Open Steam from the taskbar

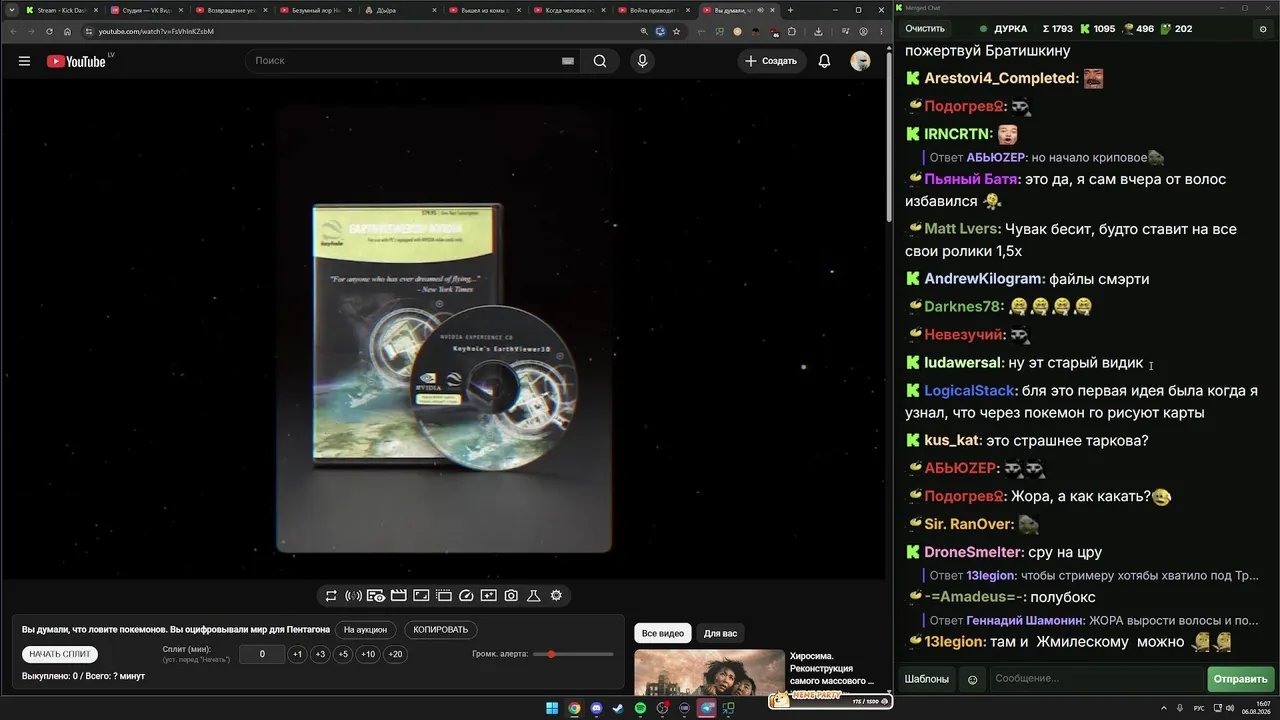coord(618,709)
